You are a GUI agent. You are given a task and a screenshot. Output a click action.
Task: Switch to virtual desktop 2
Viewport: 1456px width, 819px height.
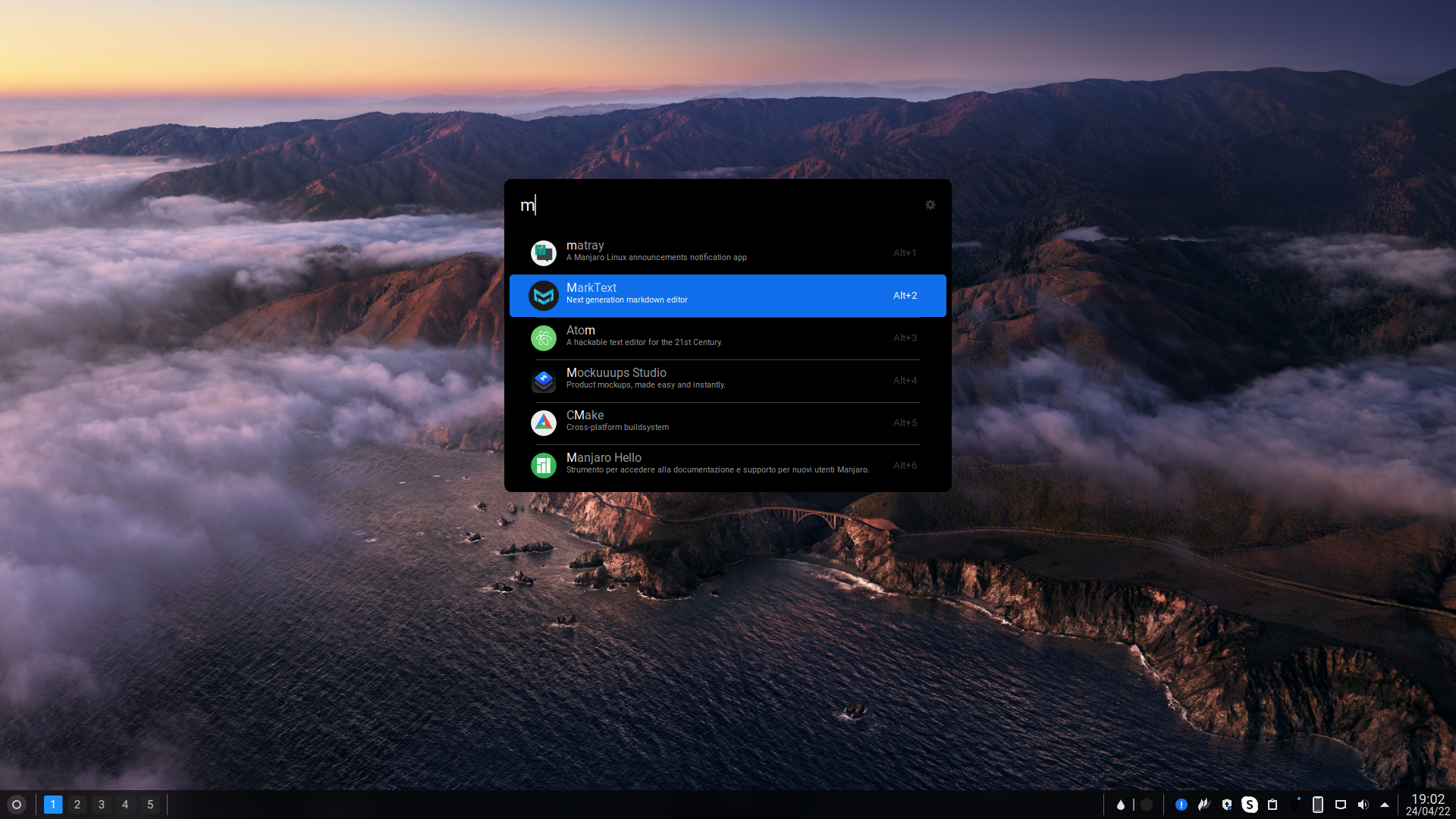tap(77, 805)
